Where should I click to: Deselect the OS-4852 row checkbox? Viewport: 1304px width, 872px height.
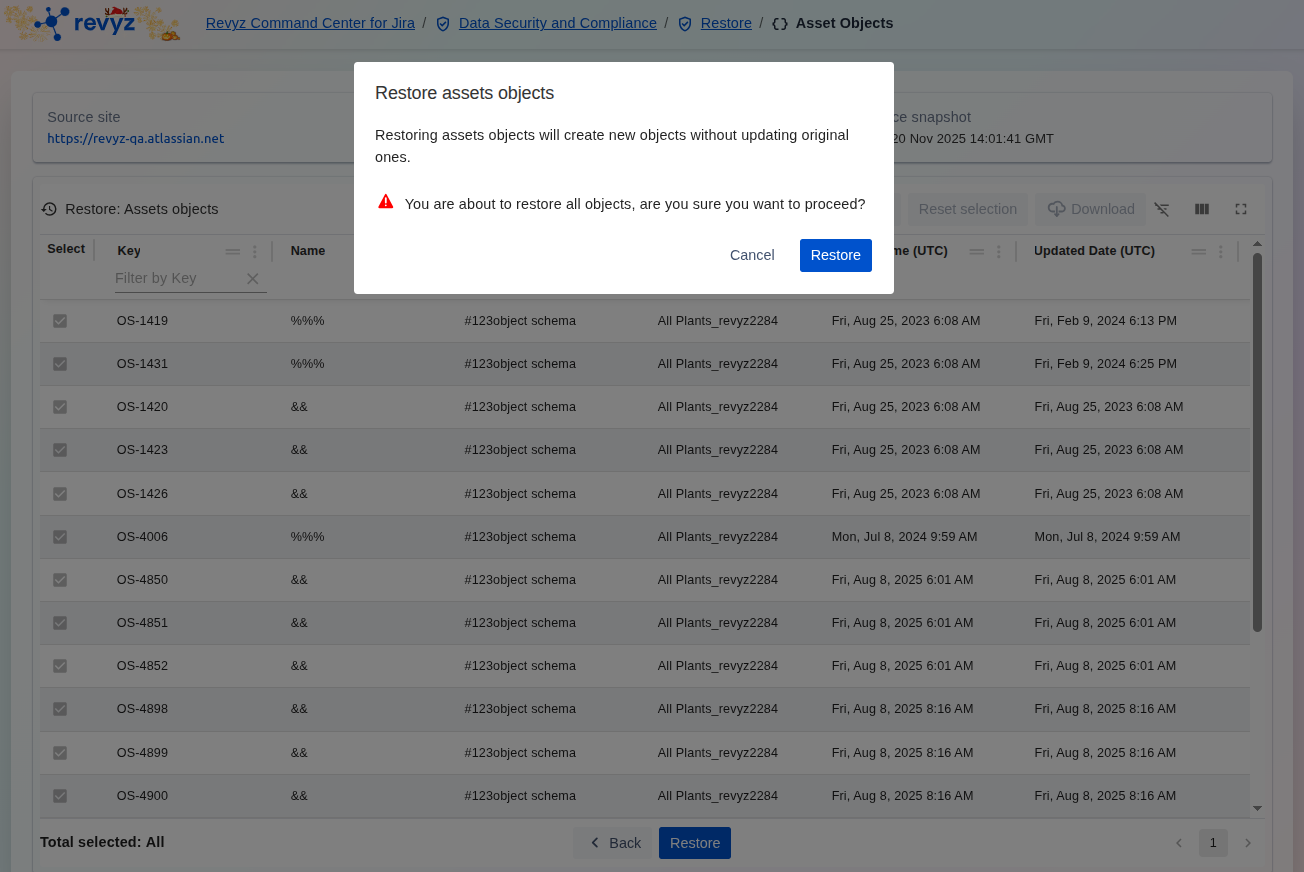(x=60, y=666)
